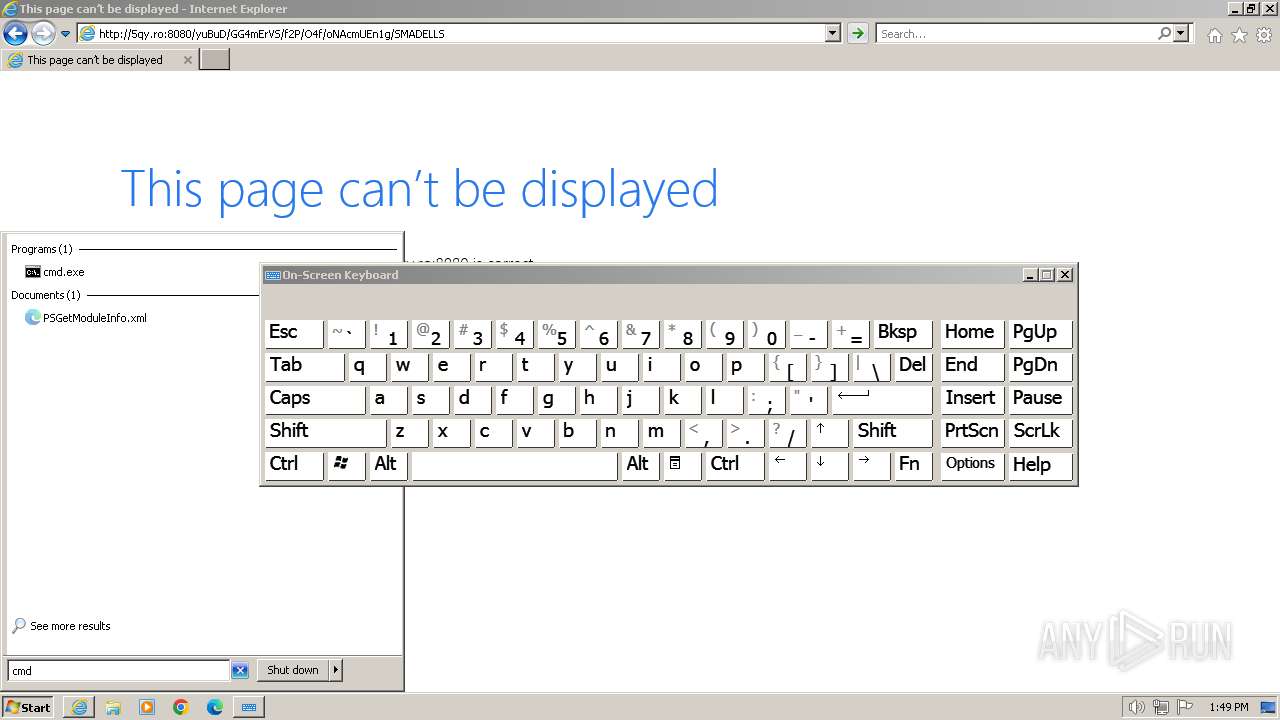The image size is (1280, 720).
Task: Click the space bar key
Action: click(x=514, y=465)
